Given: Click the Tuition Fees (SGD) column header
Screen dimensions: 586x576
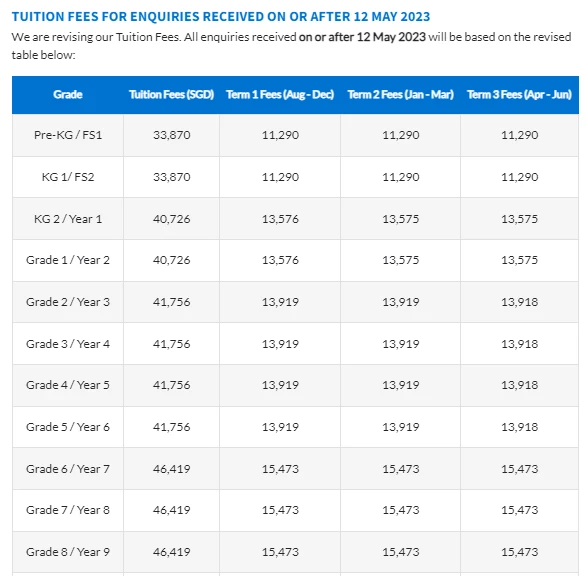Looking at the screenshot, I should tap(172, 95).
